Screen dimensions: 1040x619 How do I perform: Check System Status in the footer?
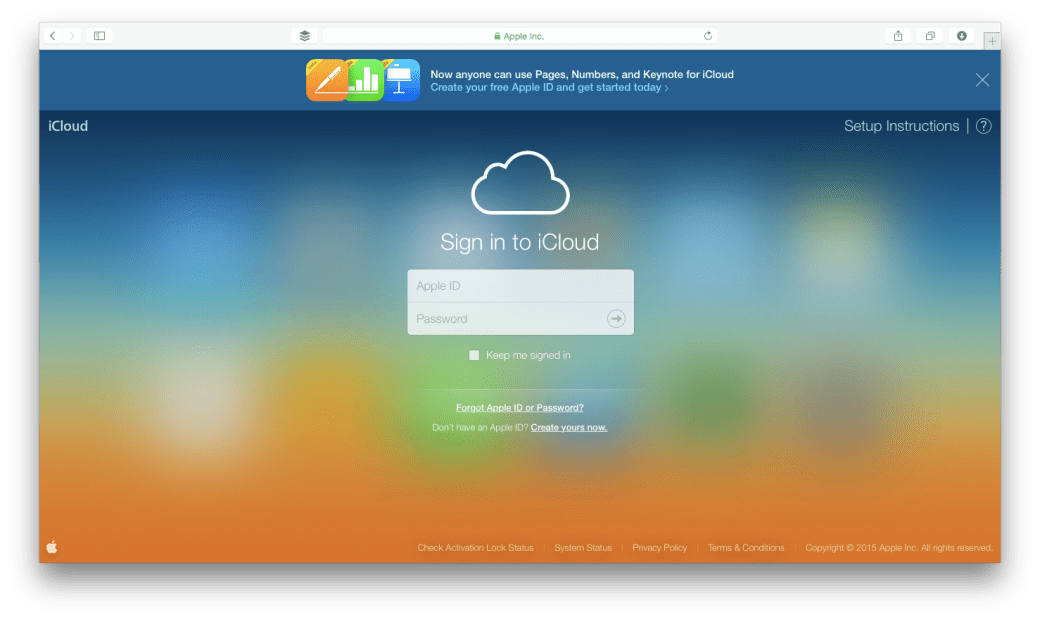click(583, 547)
